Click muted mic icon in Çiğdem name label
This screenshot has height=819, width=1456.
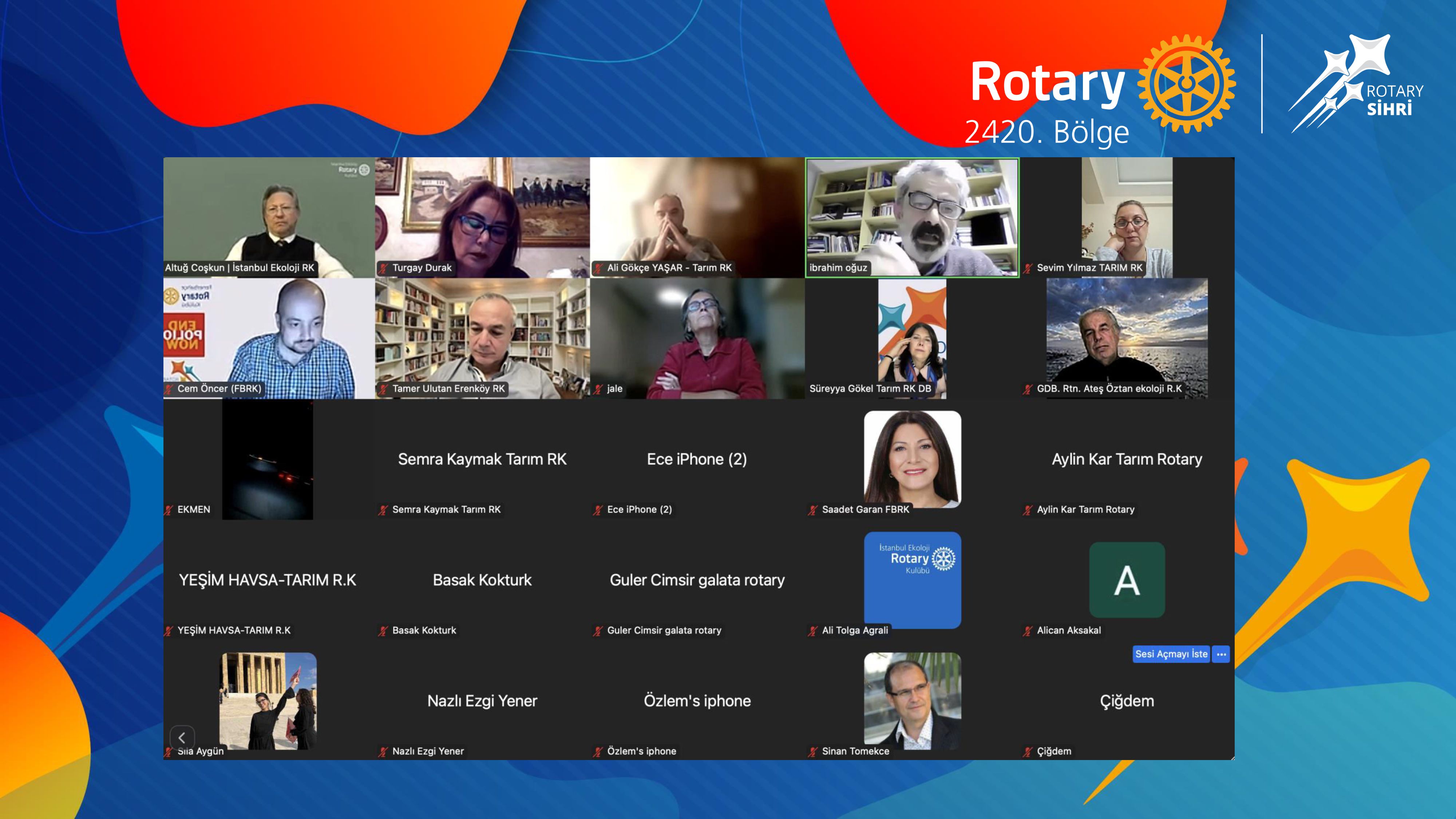tap(1028, 752)
